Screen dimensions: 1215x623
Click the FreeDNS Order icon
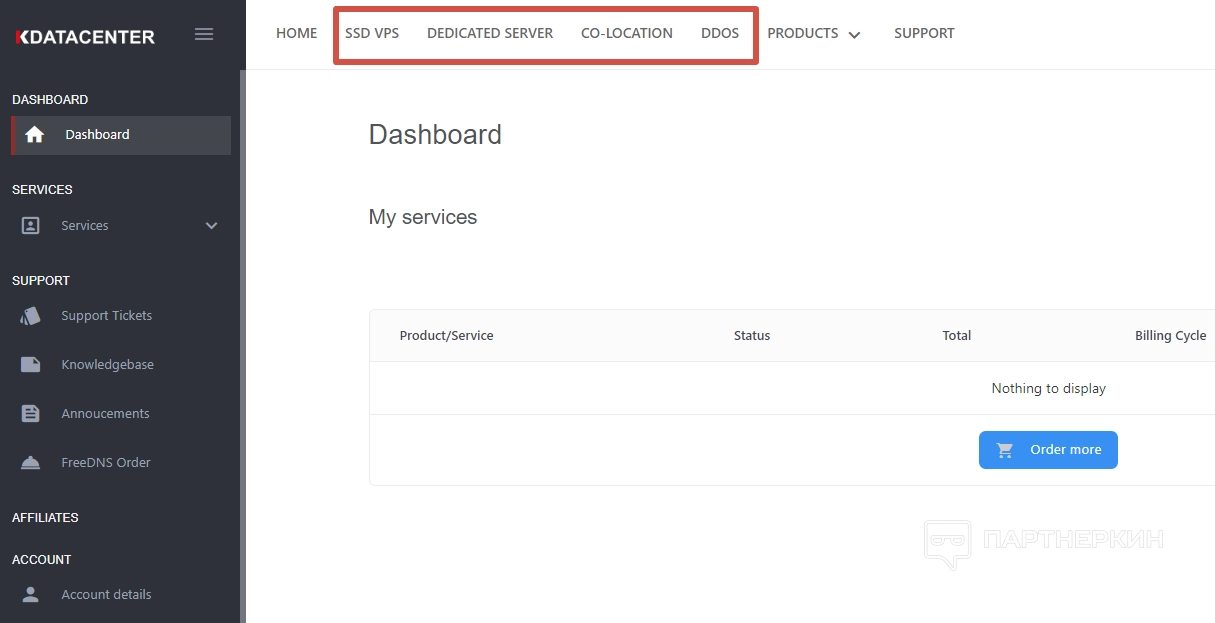pos(31,463)
